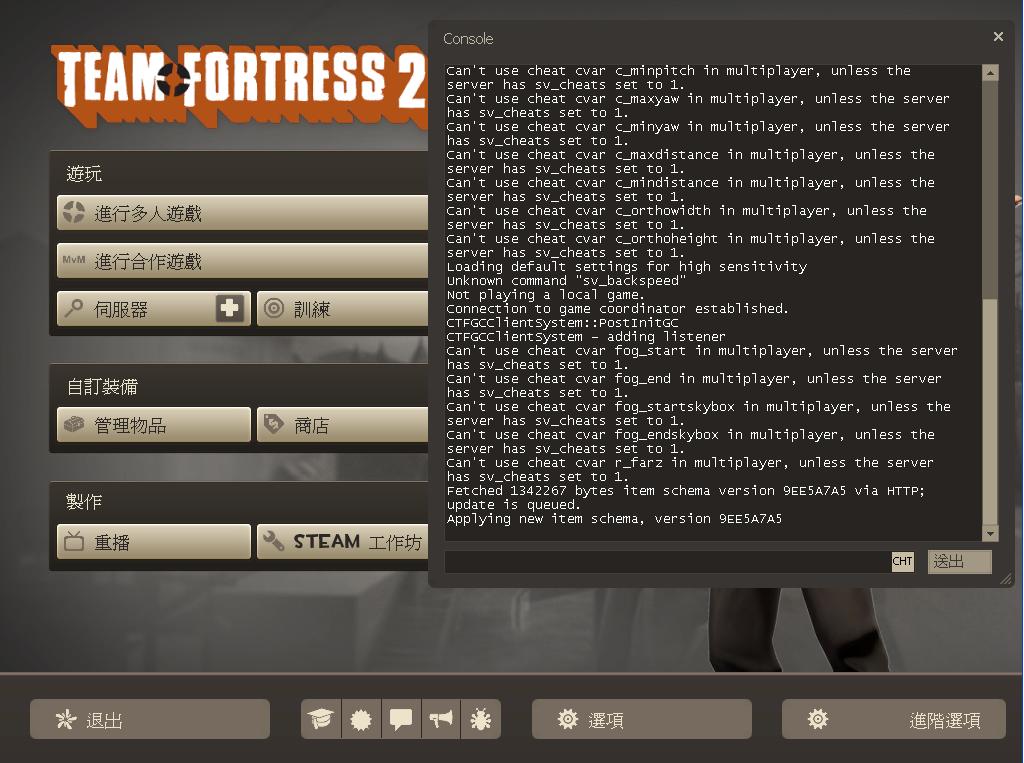Click line 'CTFGCClientSystem::PostInitGC'
This screenshot has height=763, width=1024.
tap(562, 323)
